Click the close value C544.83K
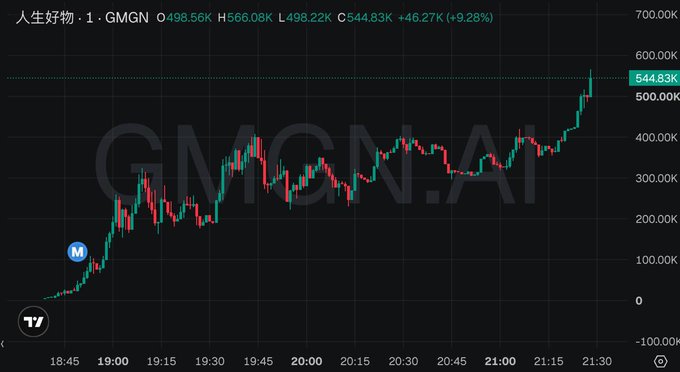The image size is (680, 372). pyautogui.click(x=365, y=18)
